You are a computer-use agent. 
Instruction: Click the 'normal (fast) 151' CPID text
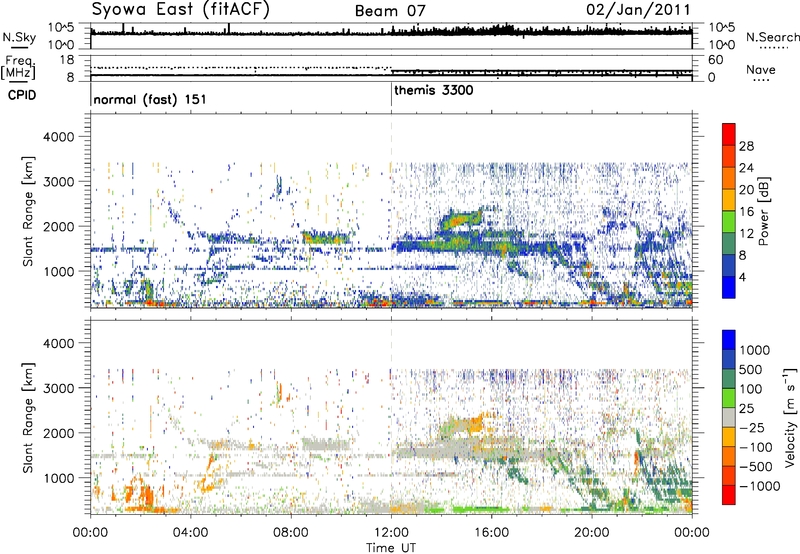coord(150,99)
